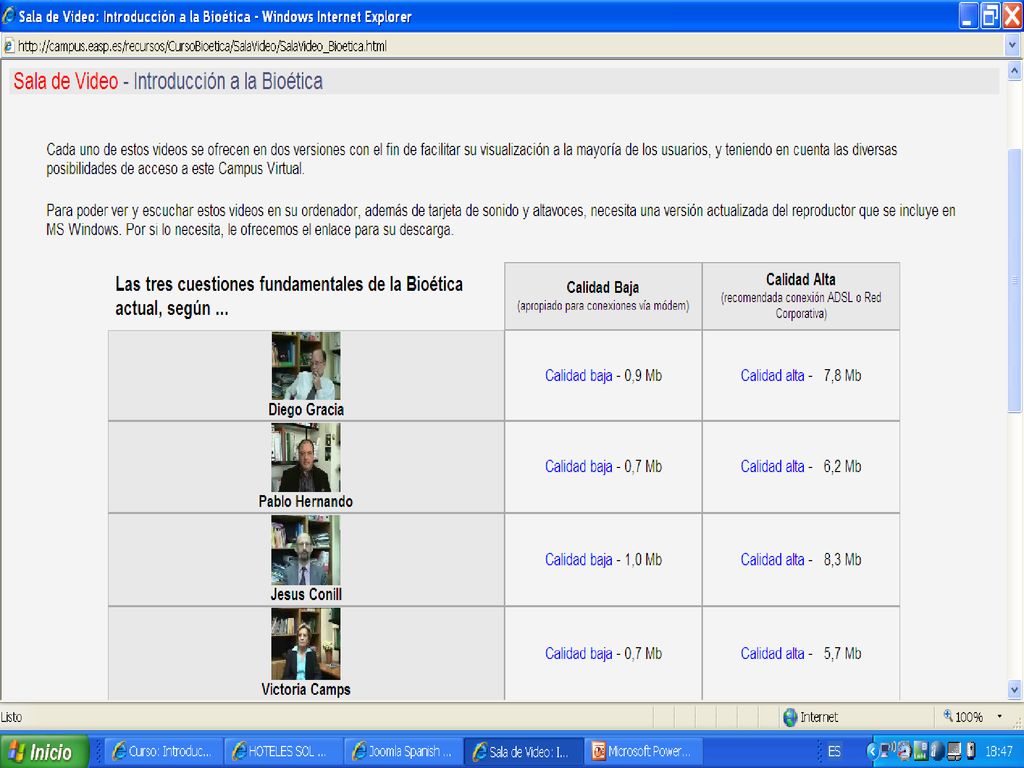Open Diego Gracia's Calidad alta video link
This screenshot has width=1024, height=768.
tap(772, 376)
